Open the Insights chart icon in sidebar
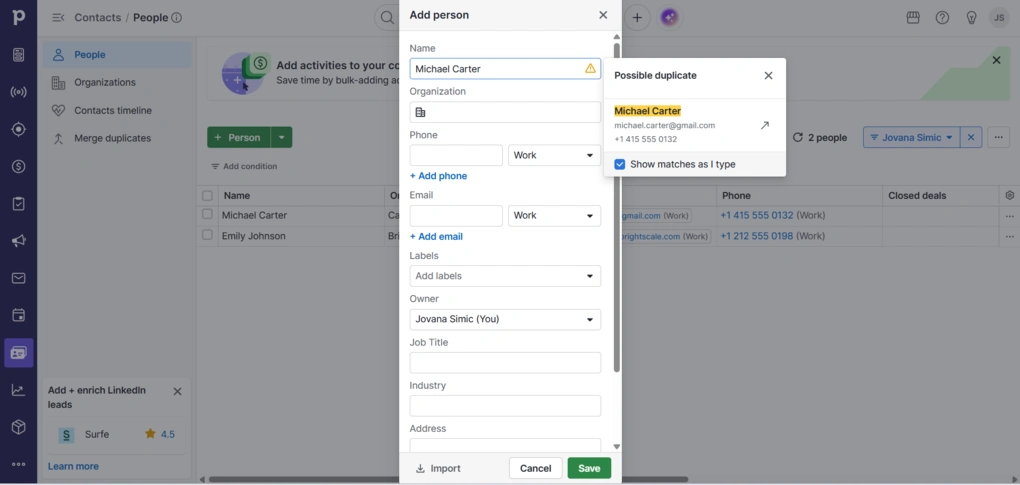Screen dimensions: 1020x485 pos(18,390)
